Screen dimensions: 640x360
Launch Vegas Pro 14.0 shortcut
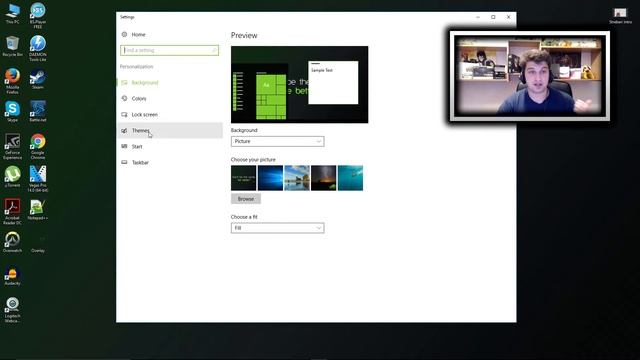pos(38,179)
